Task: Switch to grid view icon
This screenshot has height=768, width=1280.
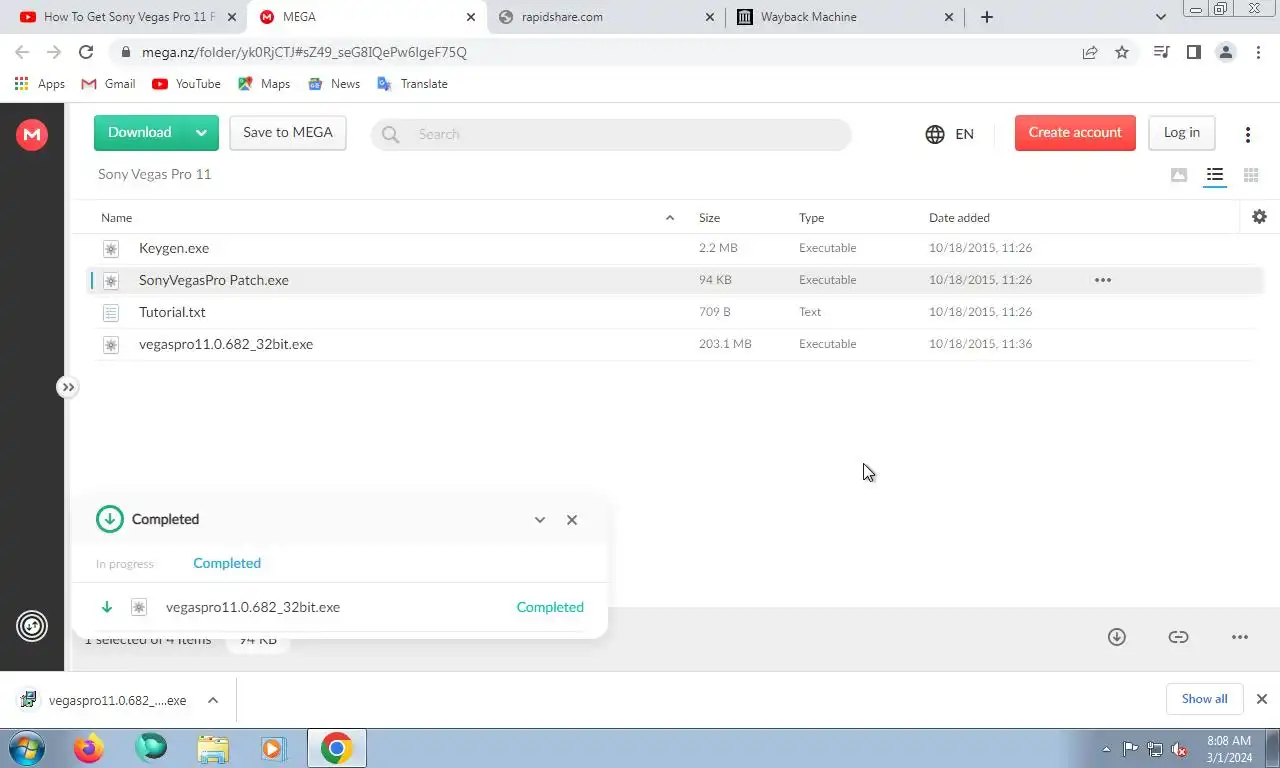Action: tap(1251, 175)
